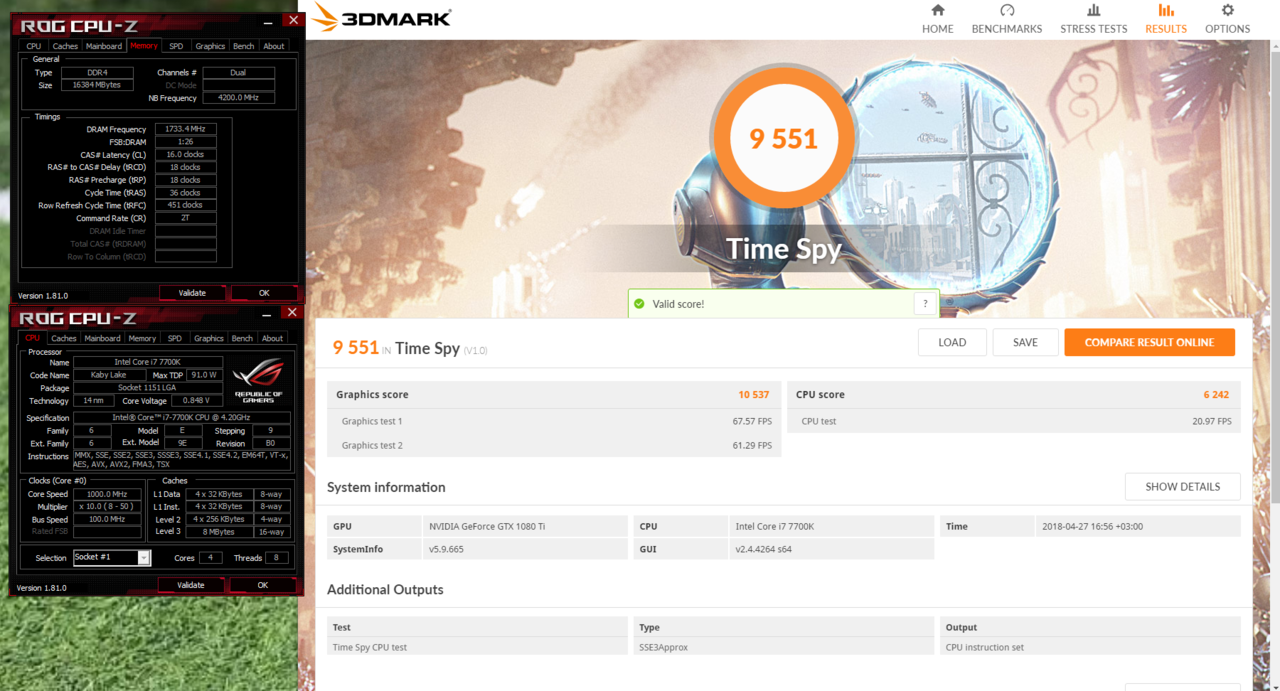Open Bench tab in lower CPU-Z window

tap(242, 338)
